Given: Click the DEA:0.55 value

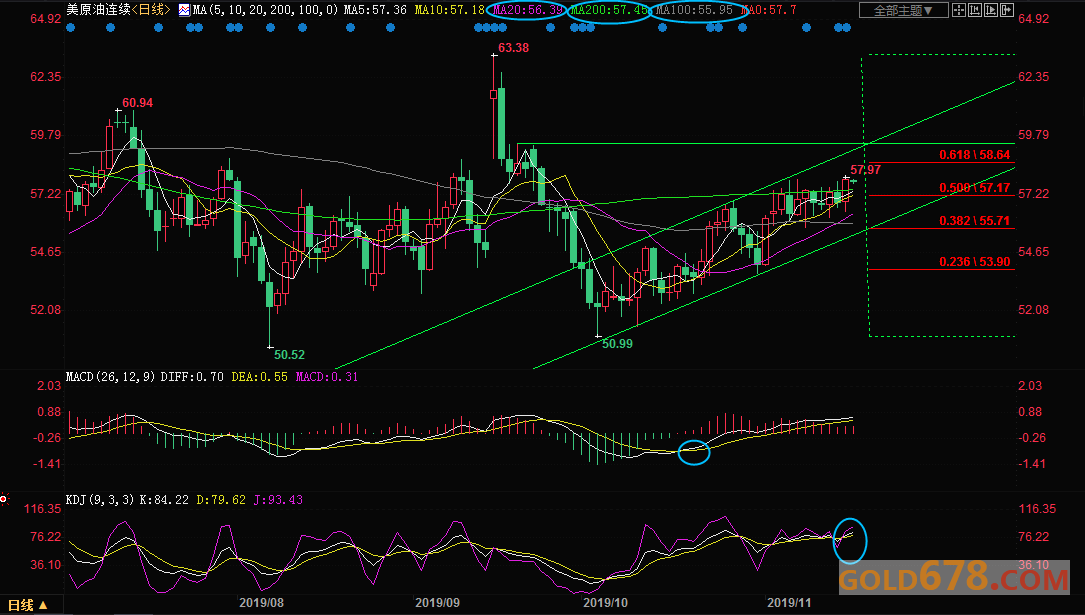Looking at the screenshot, I should (x=259, y=377).
